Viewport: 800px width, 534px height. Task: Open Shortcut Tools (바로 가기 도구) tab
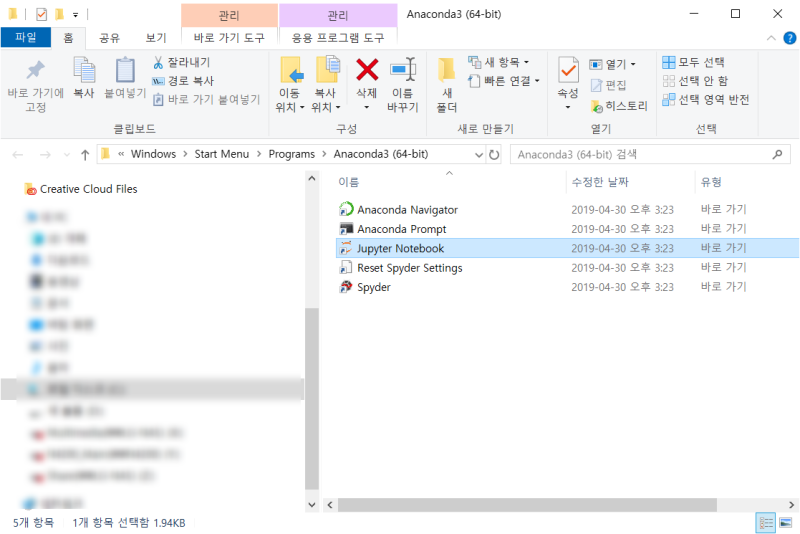tap(229, 38)
